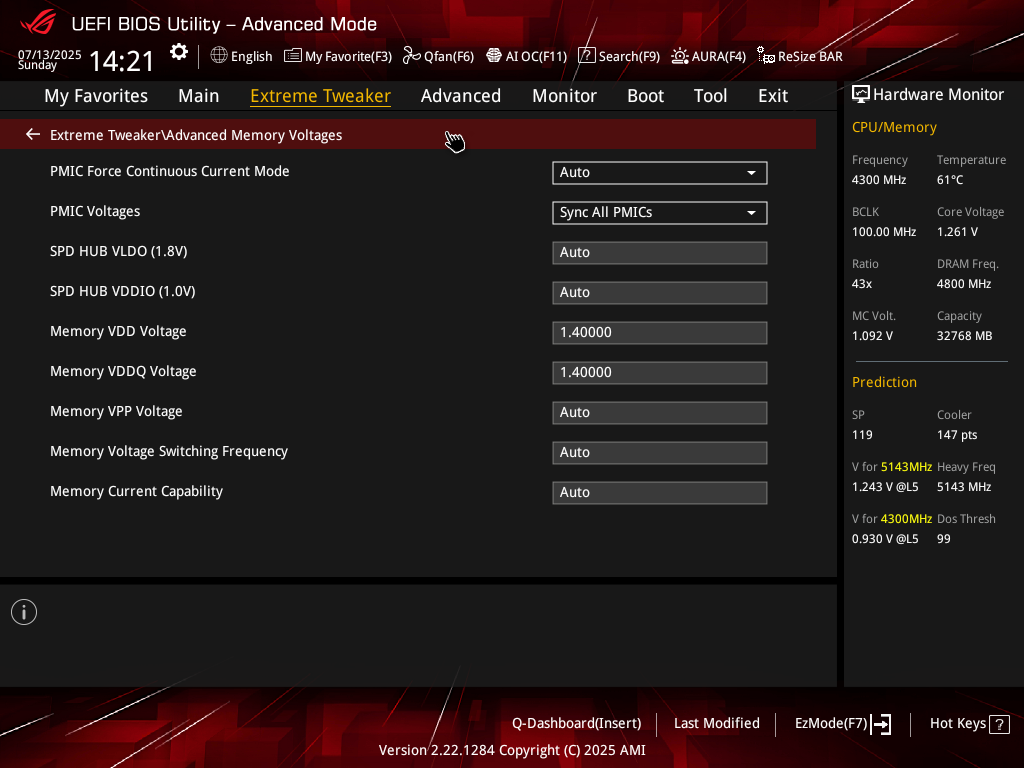Open the PMIC Voltages Sync All PMICs dropdown
Viewport: 1024px width, 768px height.
click(660, 213)
